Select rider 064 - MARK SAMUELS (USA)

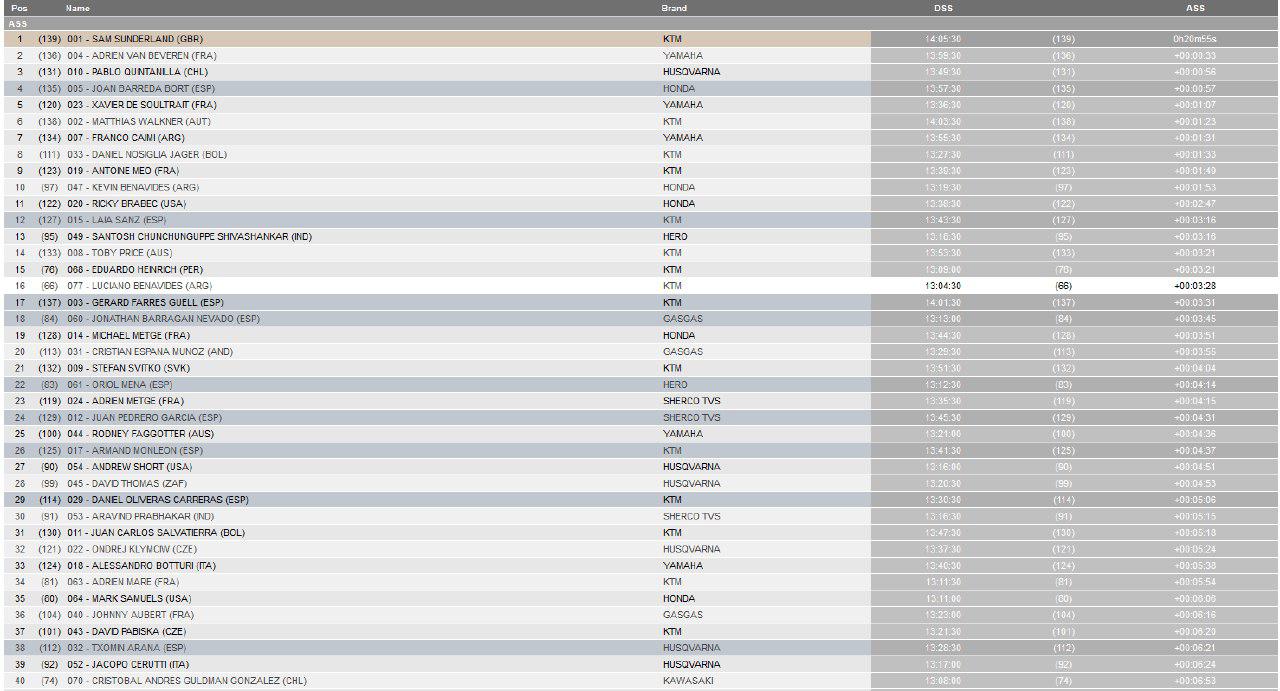[x=129, y=598]
